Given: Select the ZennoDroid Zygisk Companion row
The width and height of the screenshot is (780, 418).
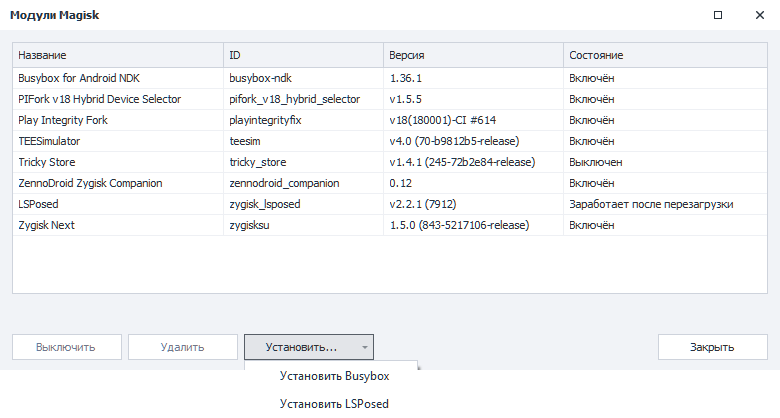Looking at the screenshot, I should pos(390,183).
